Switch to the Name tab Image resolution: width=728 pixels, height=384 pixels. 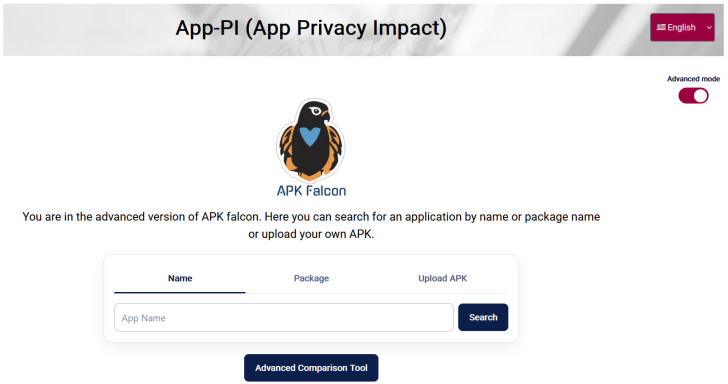pyautogui.click(x=180, y=279)
